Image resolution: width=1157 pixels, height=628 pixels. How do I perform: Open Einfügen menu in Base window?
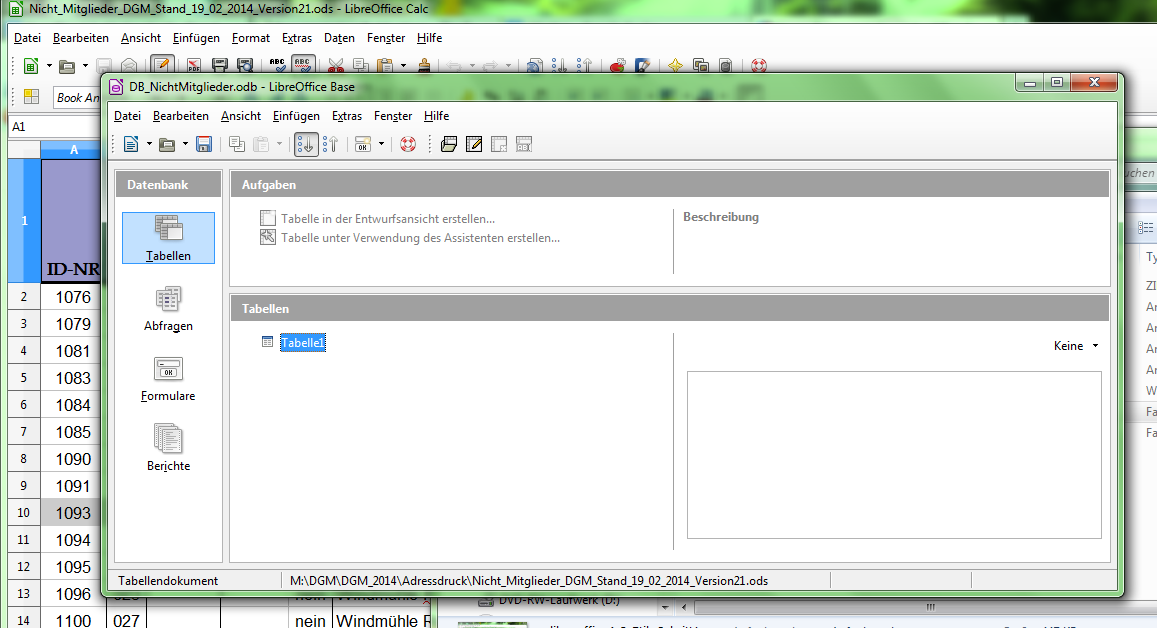[x=296, y=116]
